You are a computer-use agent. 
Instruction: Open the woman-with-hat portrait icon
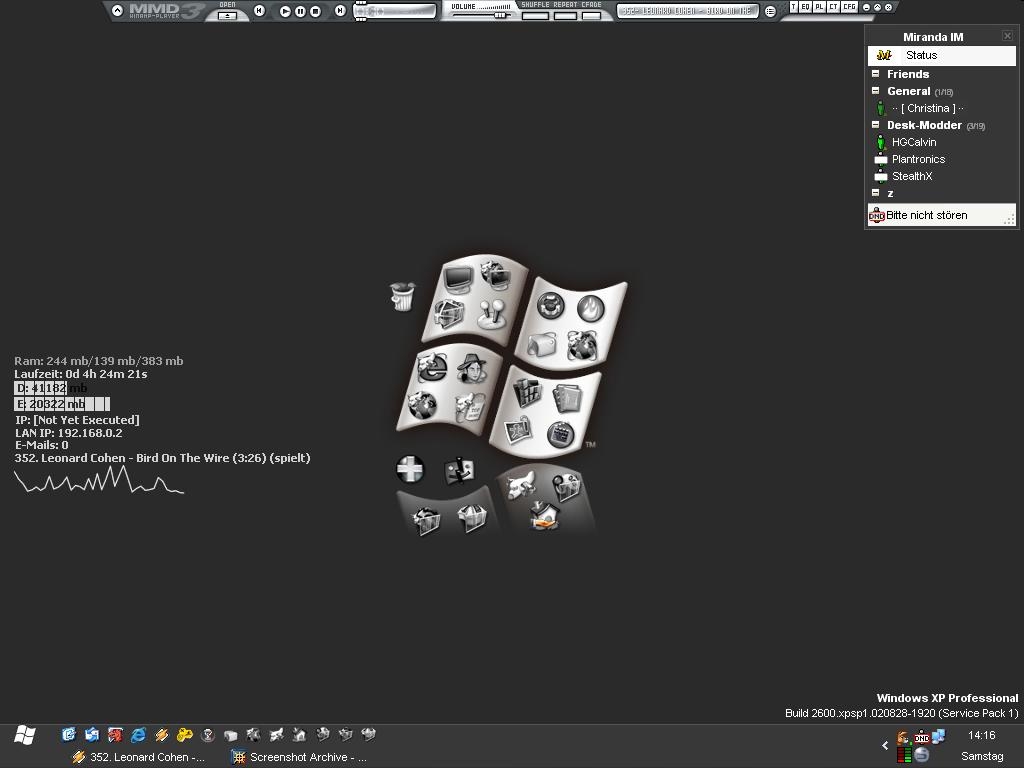click(472, 369)
